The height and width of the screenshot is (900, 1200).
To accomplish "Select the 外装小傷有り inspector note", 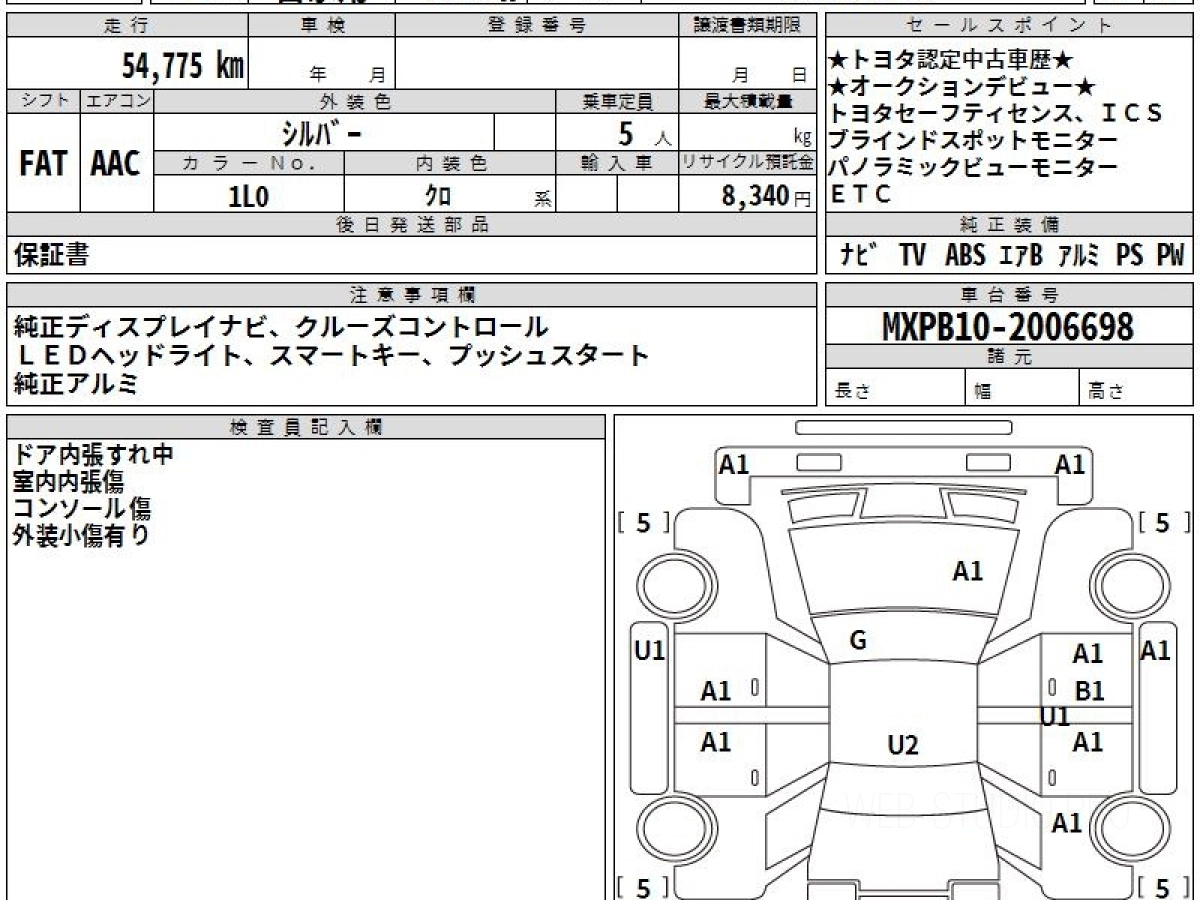I will tap(82, 535).
